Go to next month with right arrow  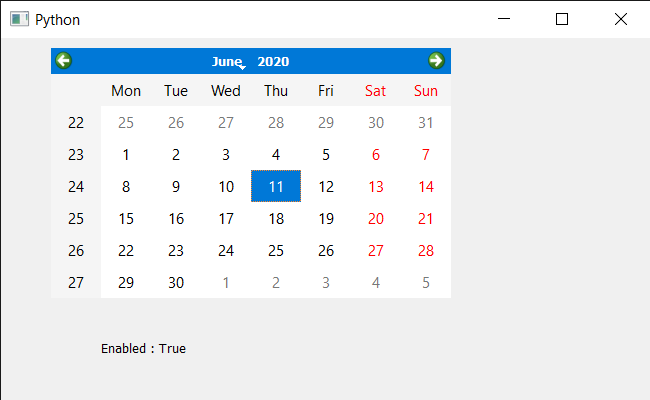pos(436,61)
